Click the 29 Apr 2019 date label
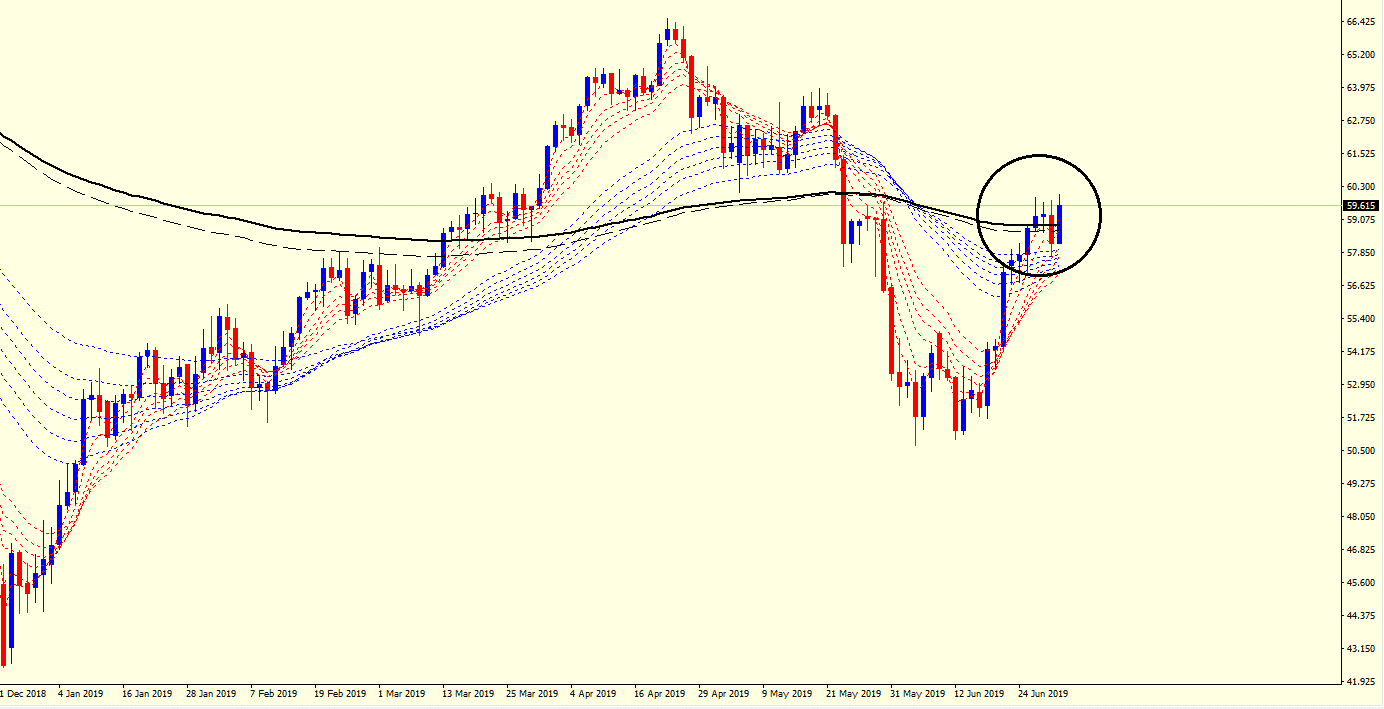This screenshot has height=709, width=1384. click(723, 693)
